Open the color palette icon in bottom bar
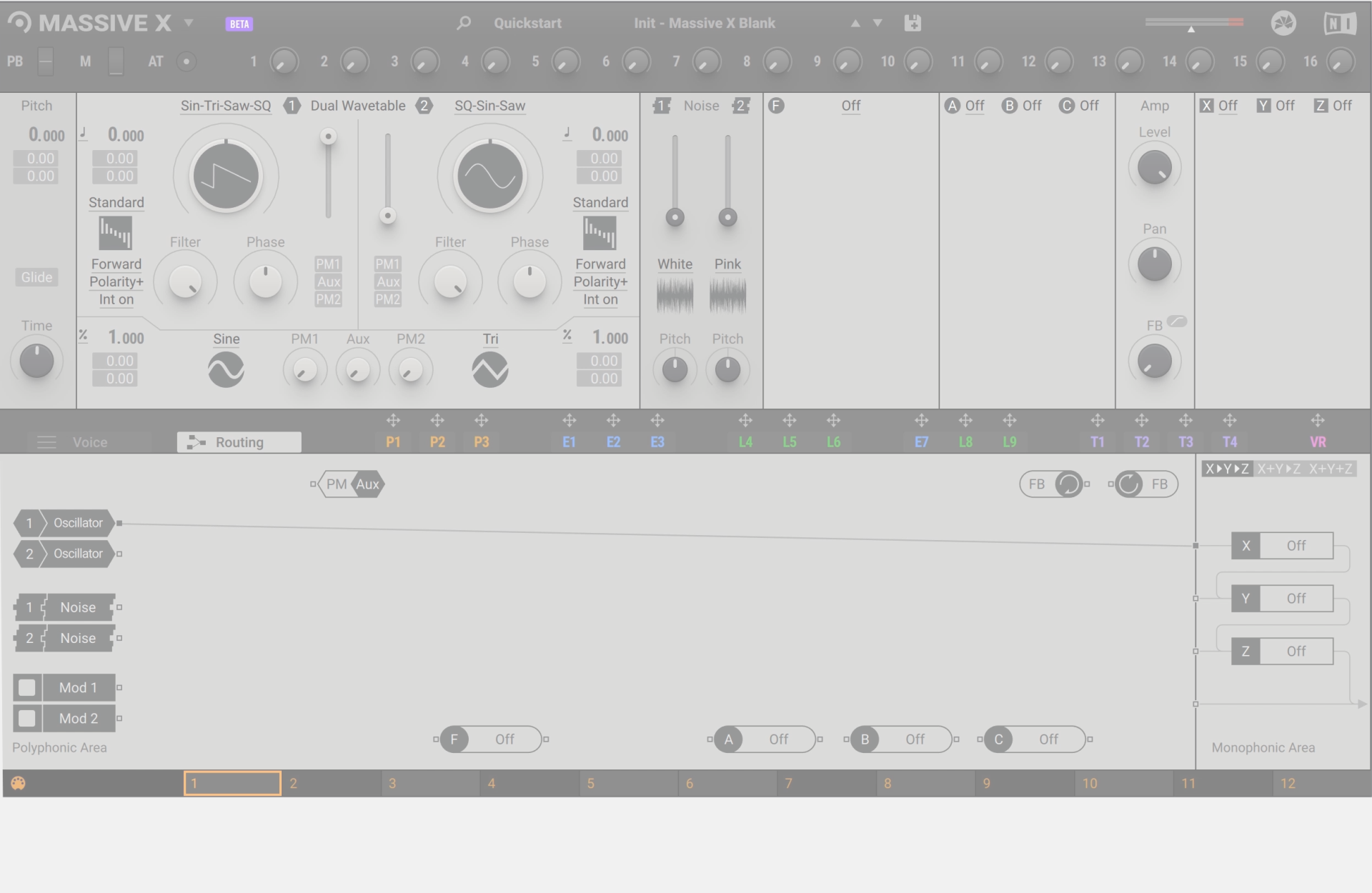 19,783
